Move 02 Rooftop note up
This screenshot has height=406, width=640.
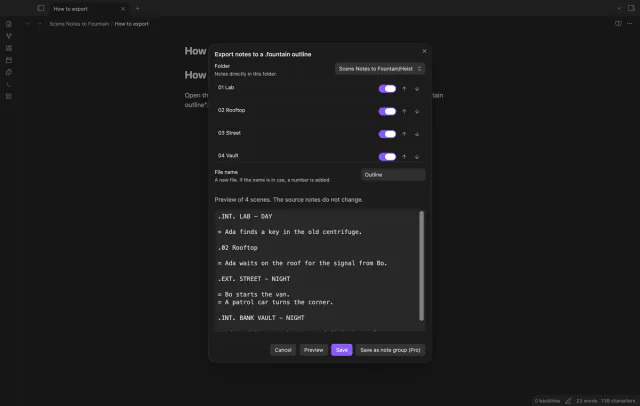[404, 111]
